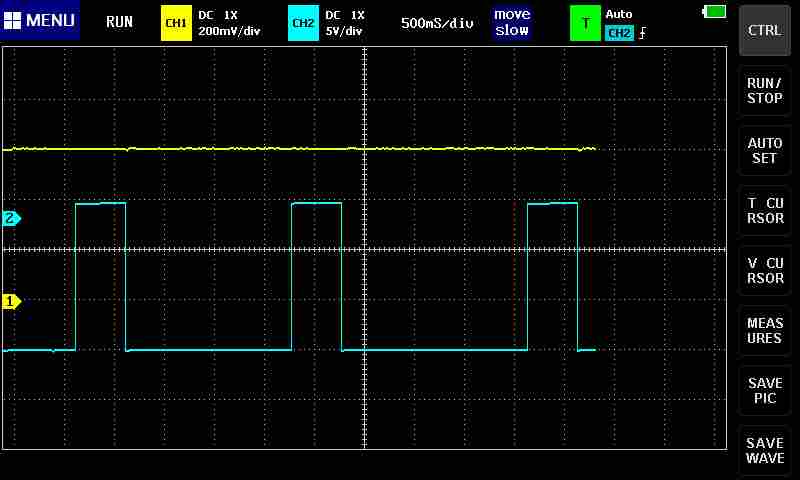Open the MEASURES panel
Viewport: 800px width, 480px height.
point(765,331)
